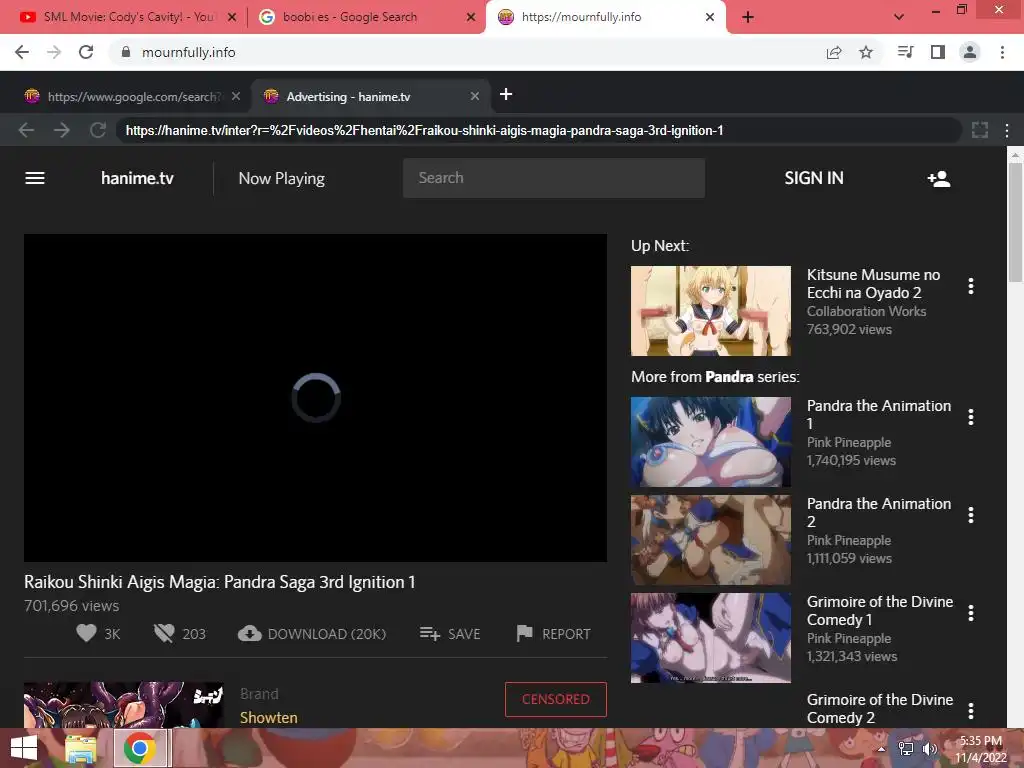1024x768 pixels.
Task: Go to hanime.tv home via logo
Action: click(x=137, y=178)
